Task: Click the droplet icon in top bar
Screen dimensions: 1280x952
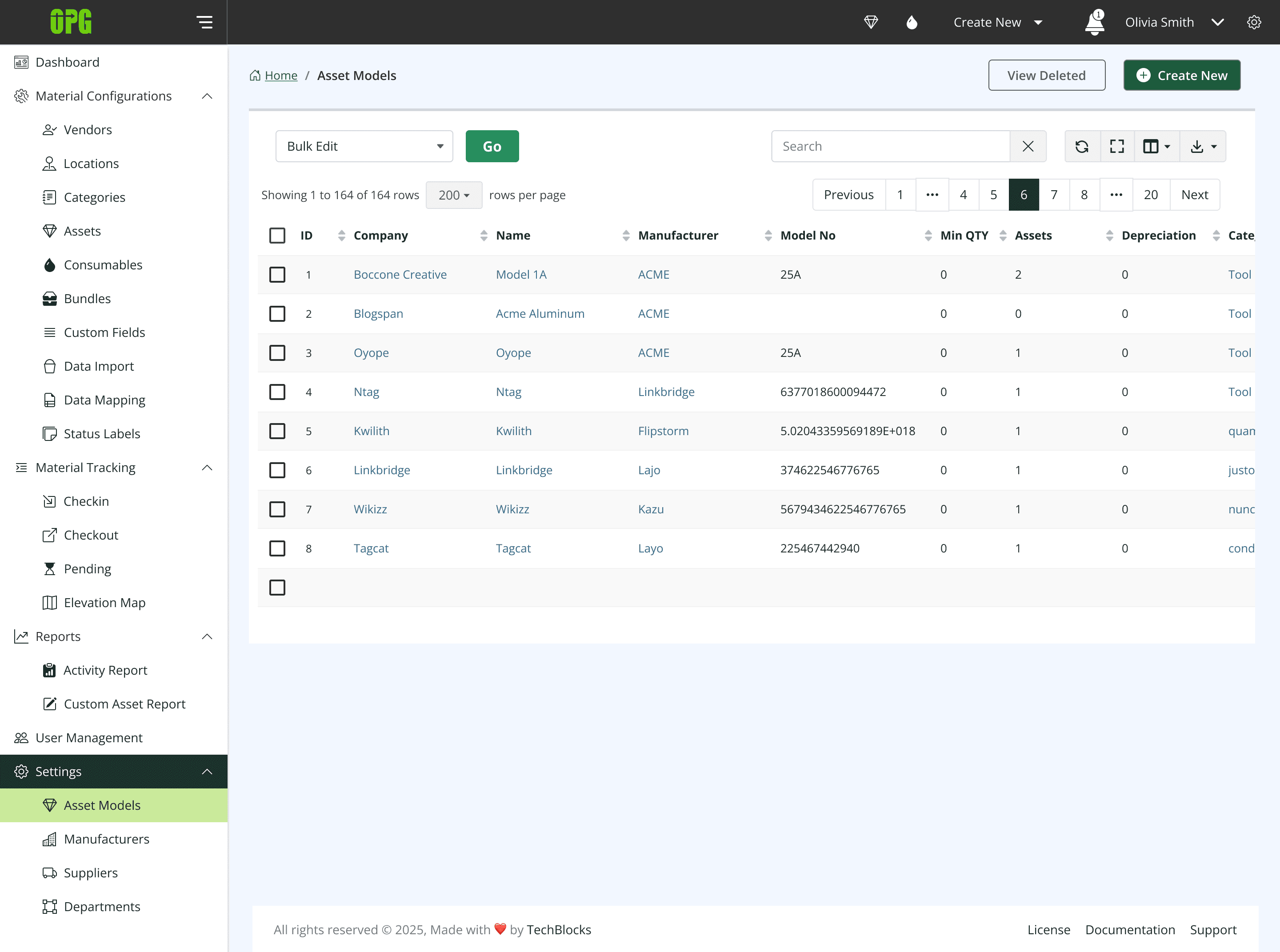Action: click(912, 23)
